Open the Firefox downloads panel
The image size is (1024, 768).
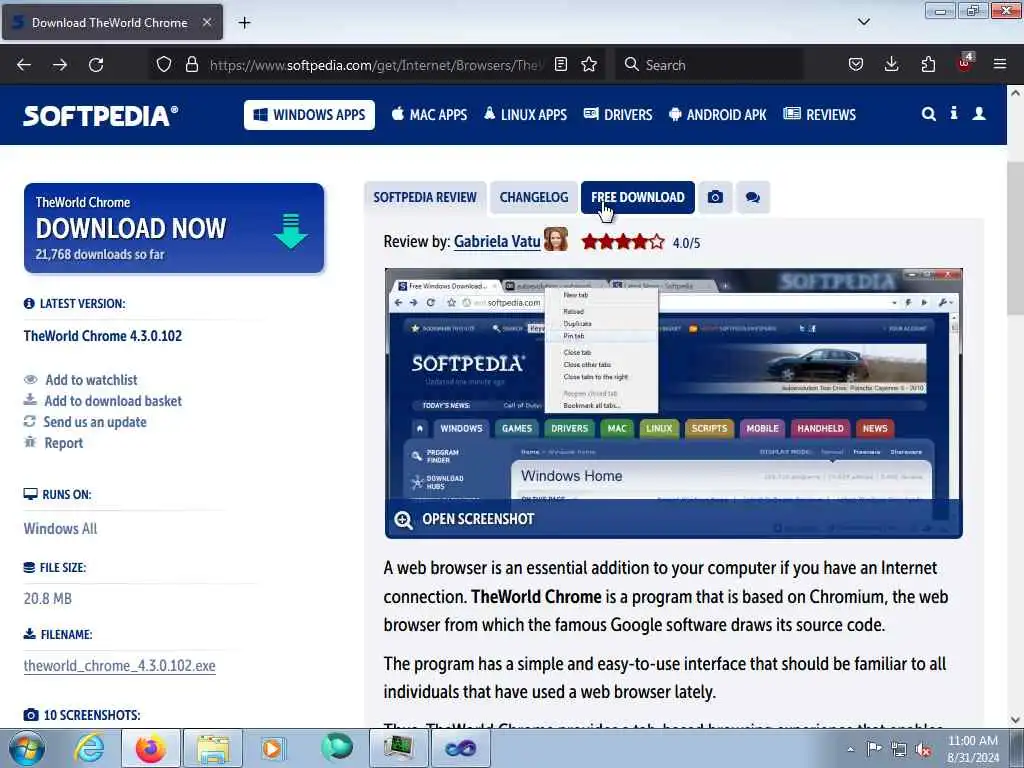click(x=891, y=65)
